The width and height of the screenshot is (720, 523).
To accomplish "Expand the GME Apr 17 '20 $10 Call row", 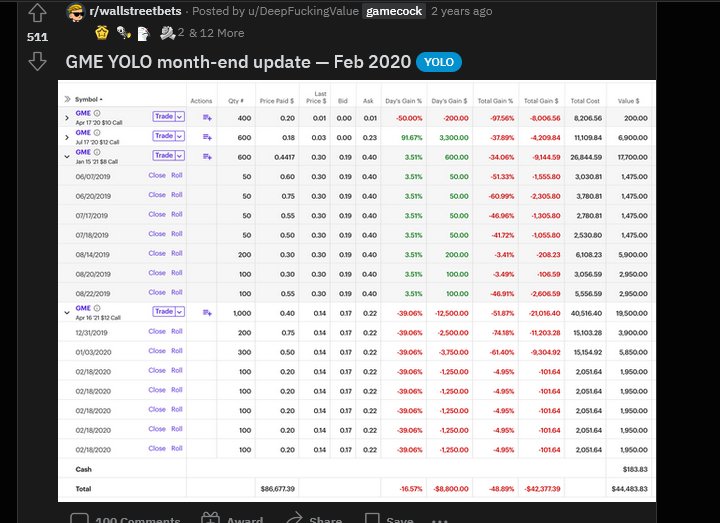I will pos(67,118).
